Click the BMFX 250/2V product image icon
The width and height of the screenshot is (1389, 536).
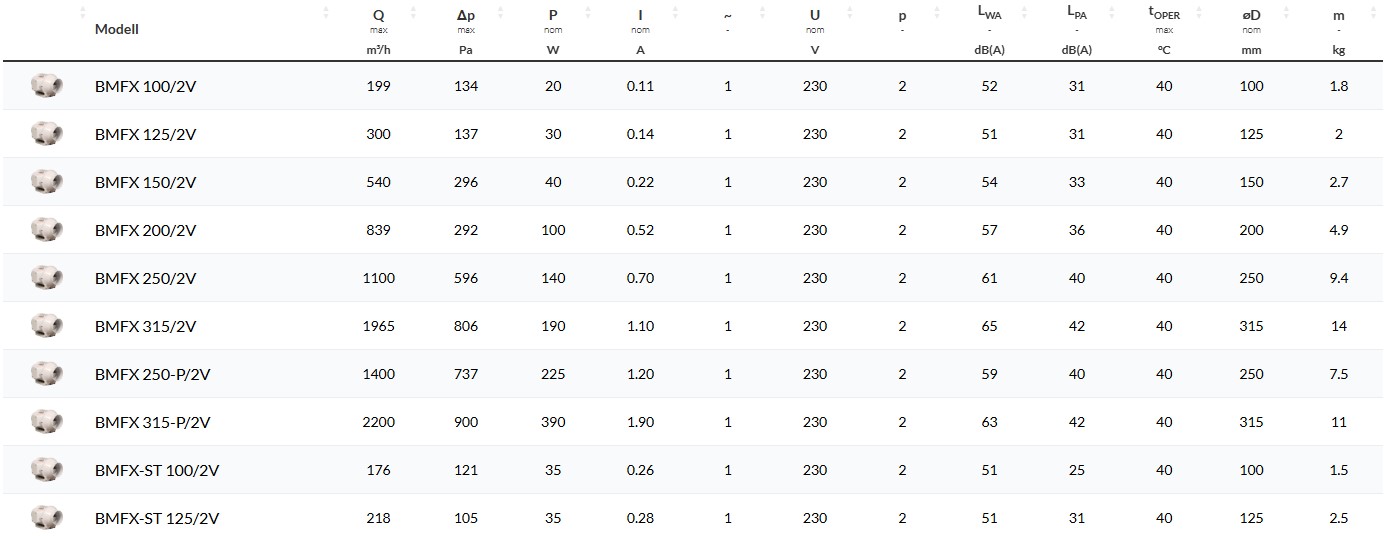[x=46, y=278]
